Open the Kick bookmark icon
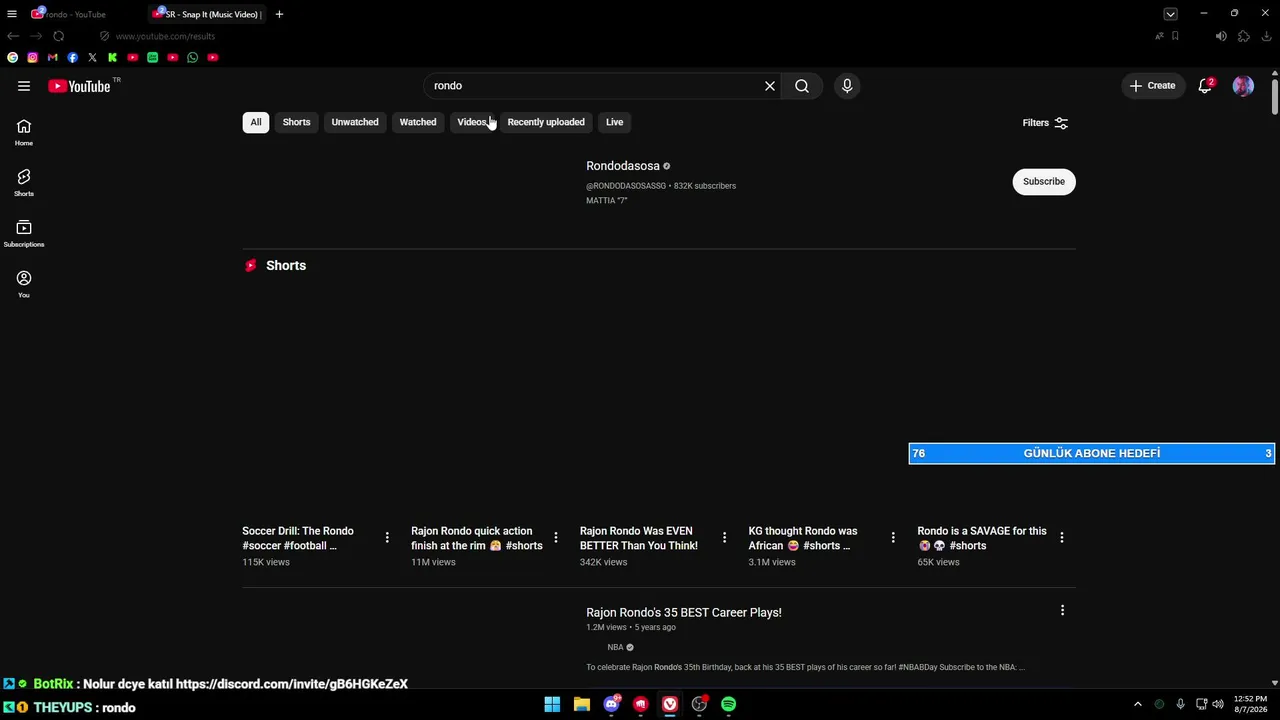Viewport: 1280px width, 720px height. (x=113, y=58)
